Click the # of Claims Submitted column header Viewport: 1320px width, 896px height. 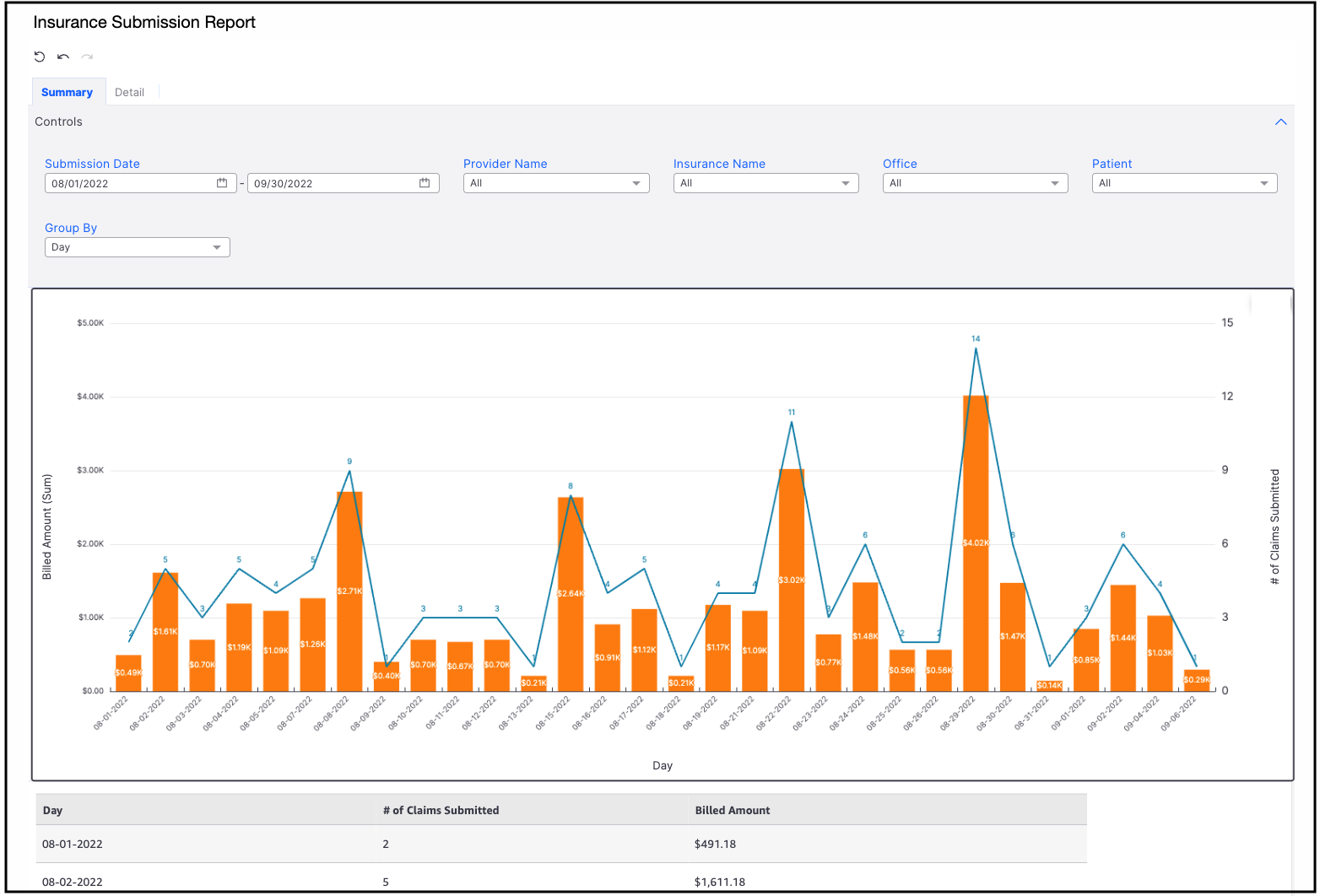pos(441,810)
